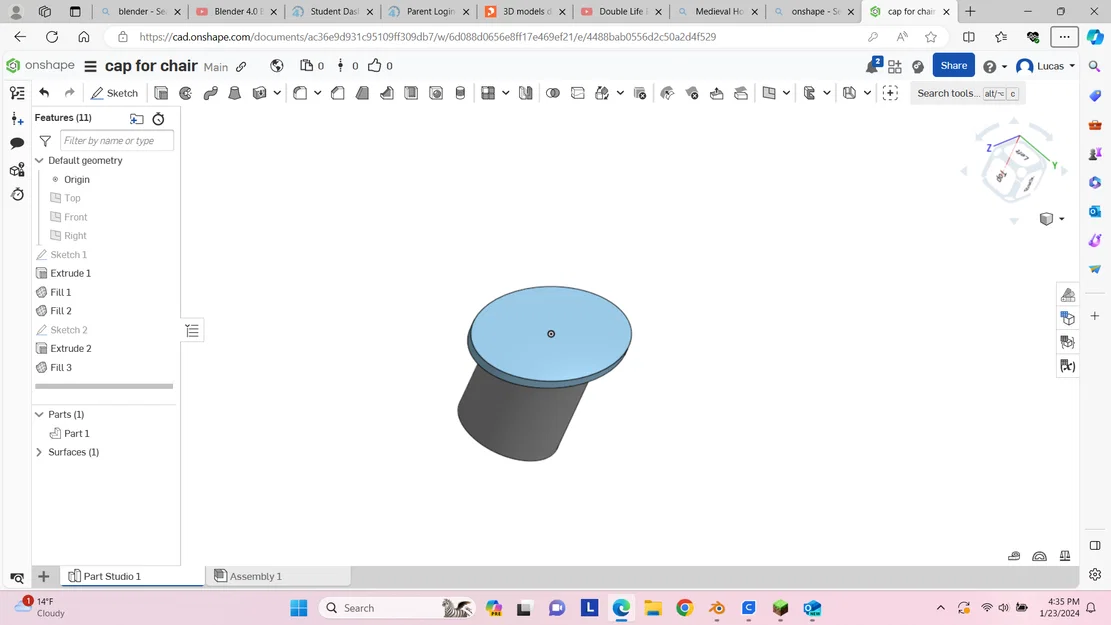
Task: Open the Insert new element sidebar icon
Action: [x=17, y=118]
